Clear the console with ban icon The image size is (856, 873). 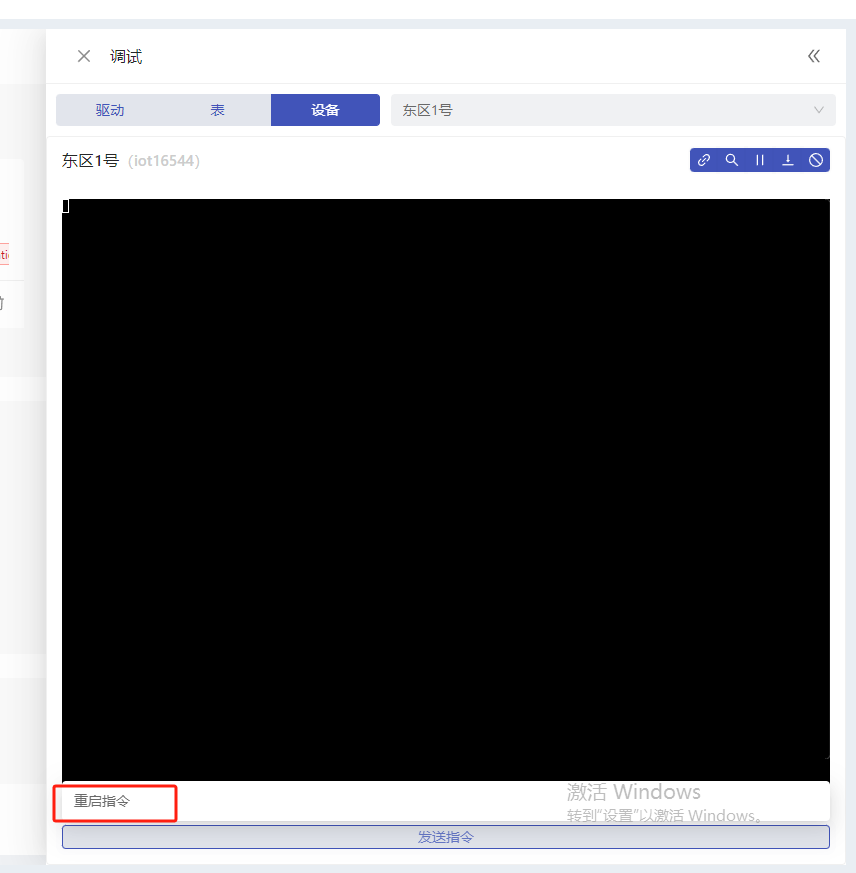(816, 160)
